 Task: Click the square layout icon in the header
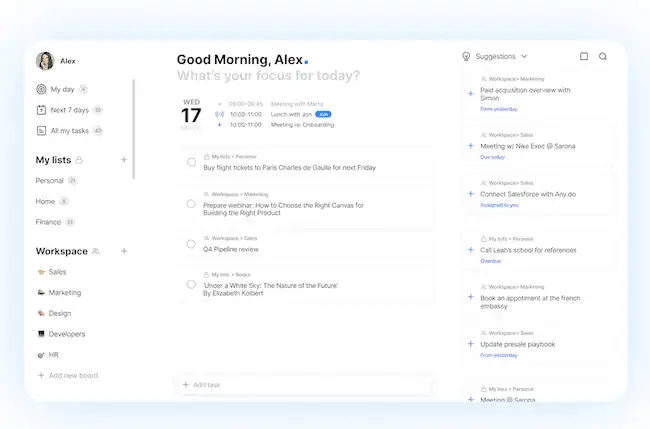click(x=584, y=56)
